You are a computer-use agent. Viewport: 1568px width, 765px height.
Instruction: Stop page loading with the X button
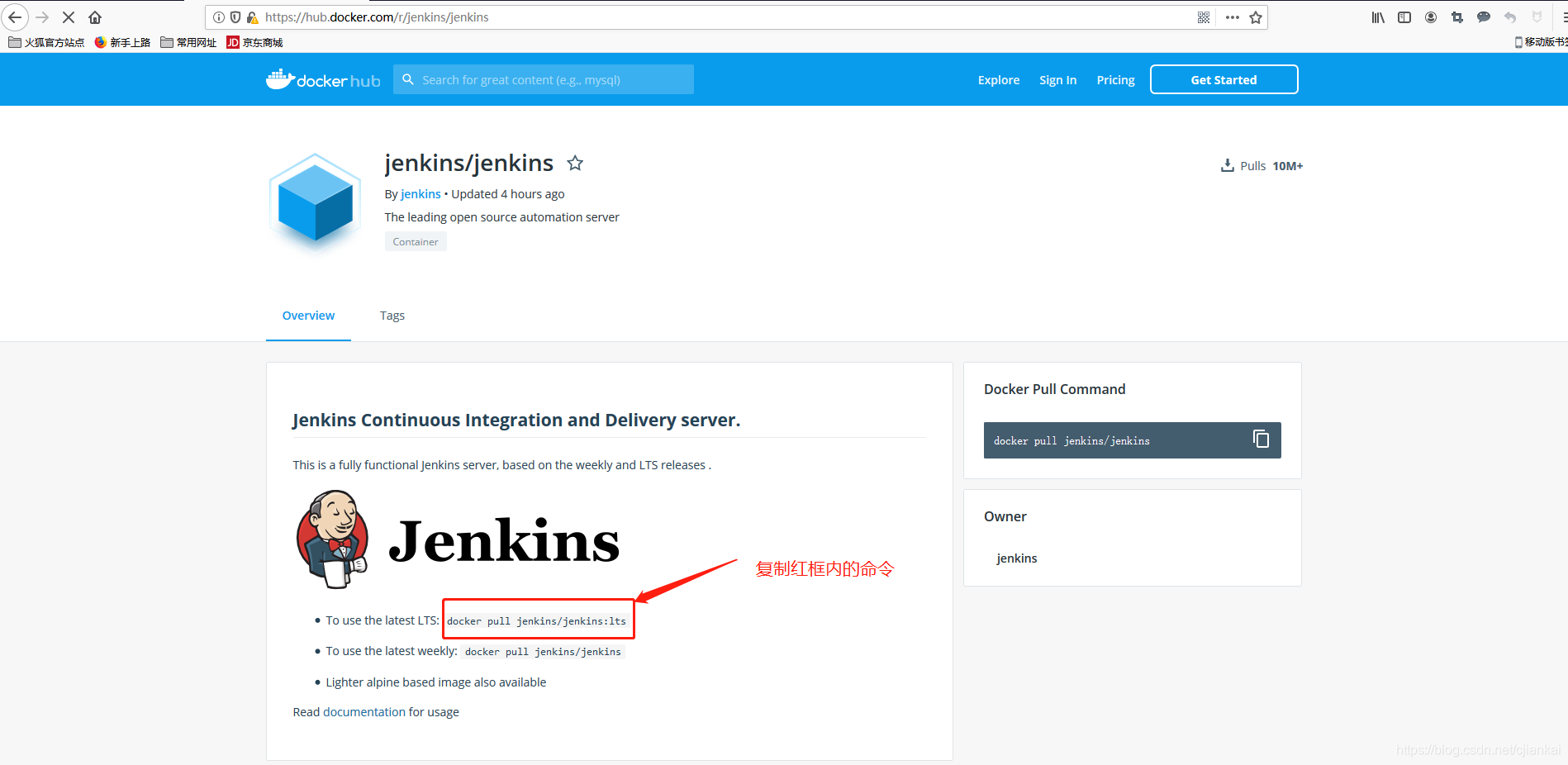(69, 17)
